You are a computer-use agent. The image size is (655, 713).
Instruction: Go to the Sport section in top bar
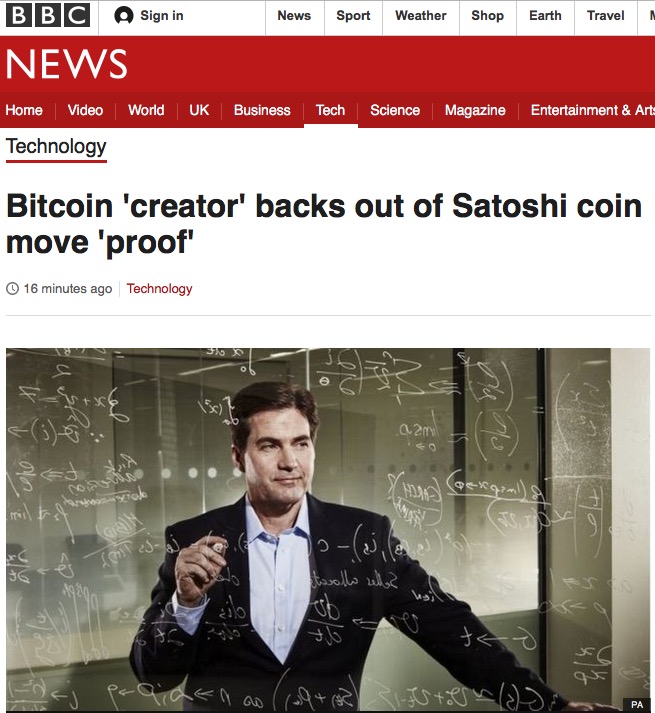coord(353,15)
